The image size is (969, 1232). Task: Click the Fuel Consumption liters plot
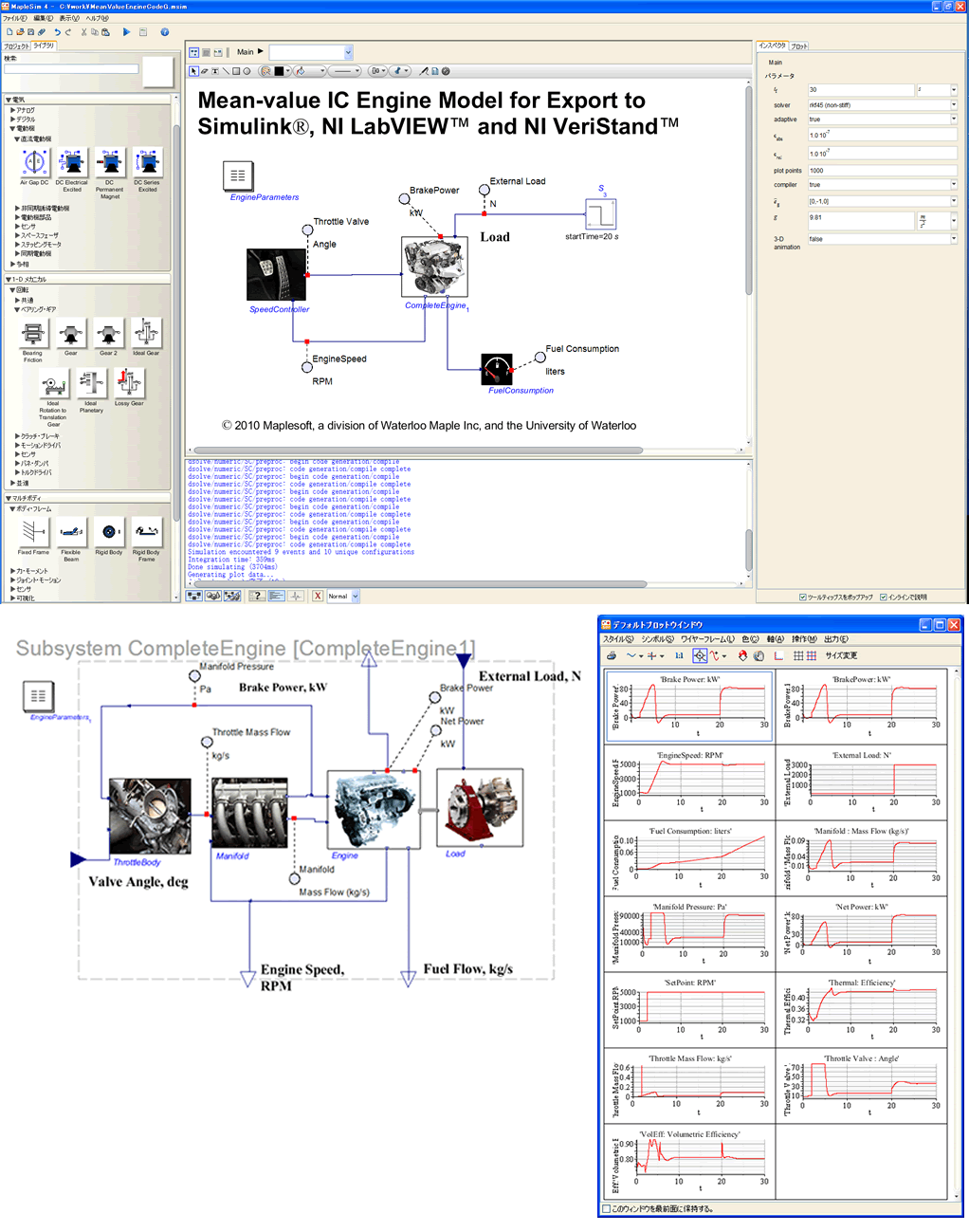[x=689, y=857]
